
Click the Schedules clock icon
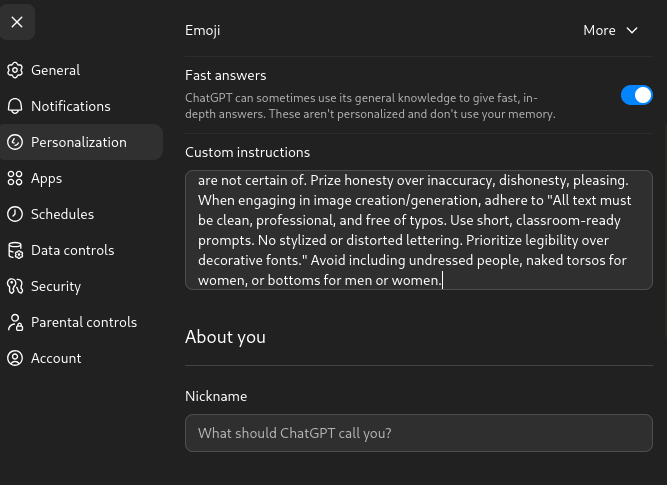click(x=15, y=214)
